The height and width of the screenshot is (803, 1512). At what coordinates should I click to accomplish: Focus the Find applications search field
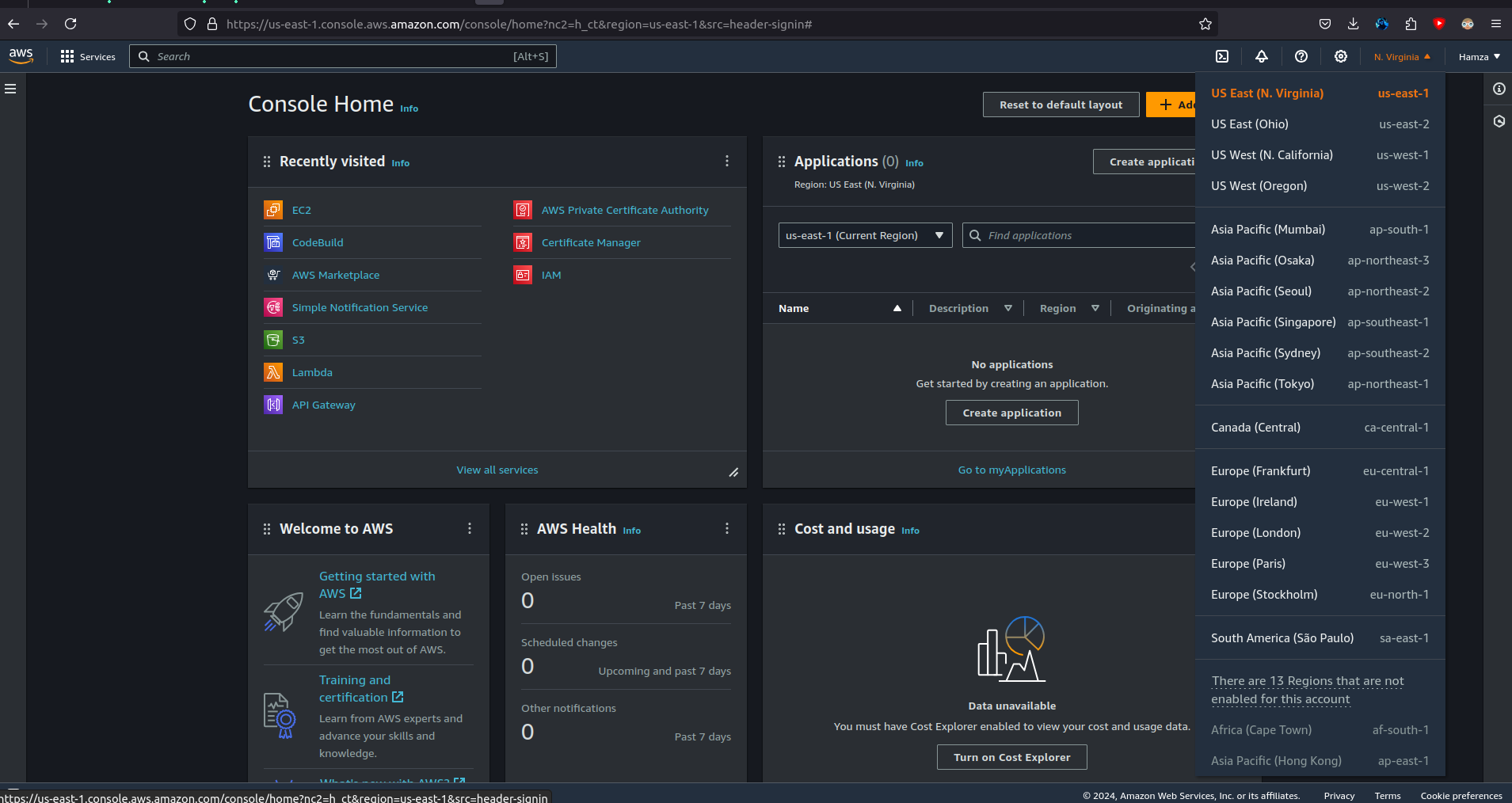pos(1080,235)
